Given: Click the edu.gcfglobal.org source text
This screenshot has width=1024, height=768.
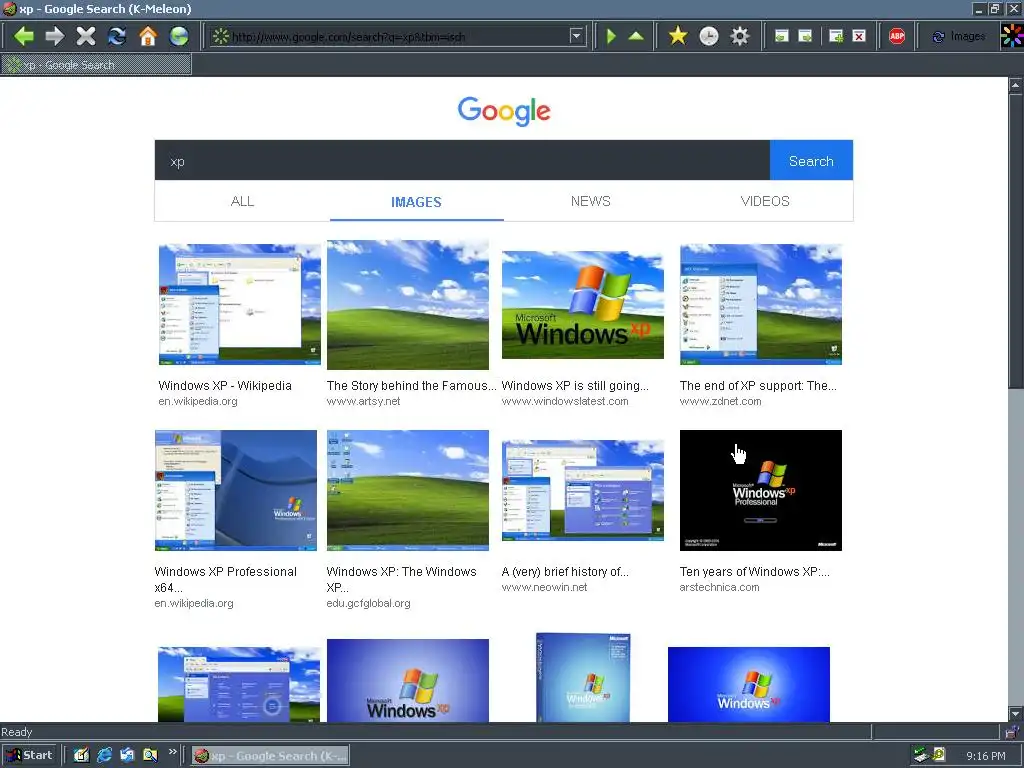Looking at the screenshot, I should (x=368, y=603).
